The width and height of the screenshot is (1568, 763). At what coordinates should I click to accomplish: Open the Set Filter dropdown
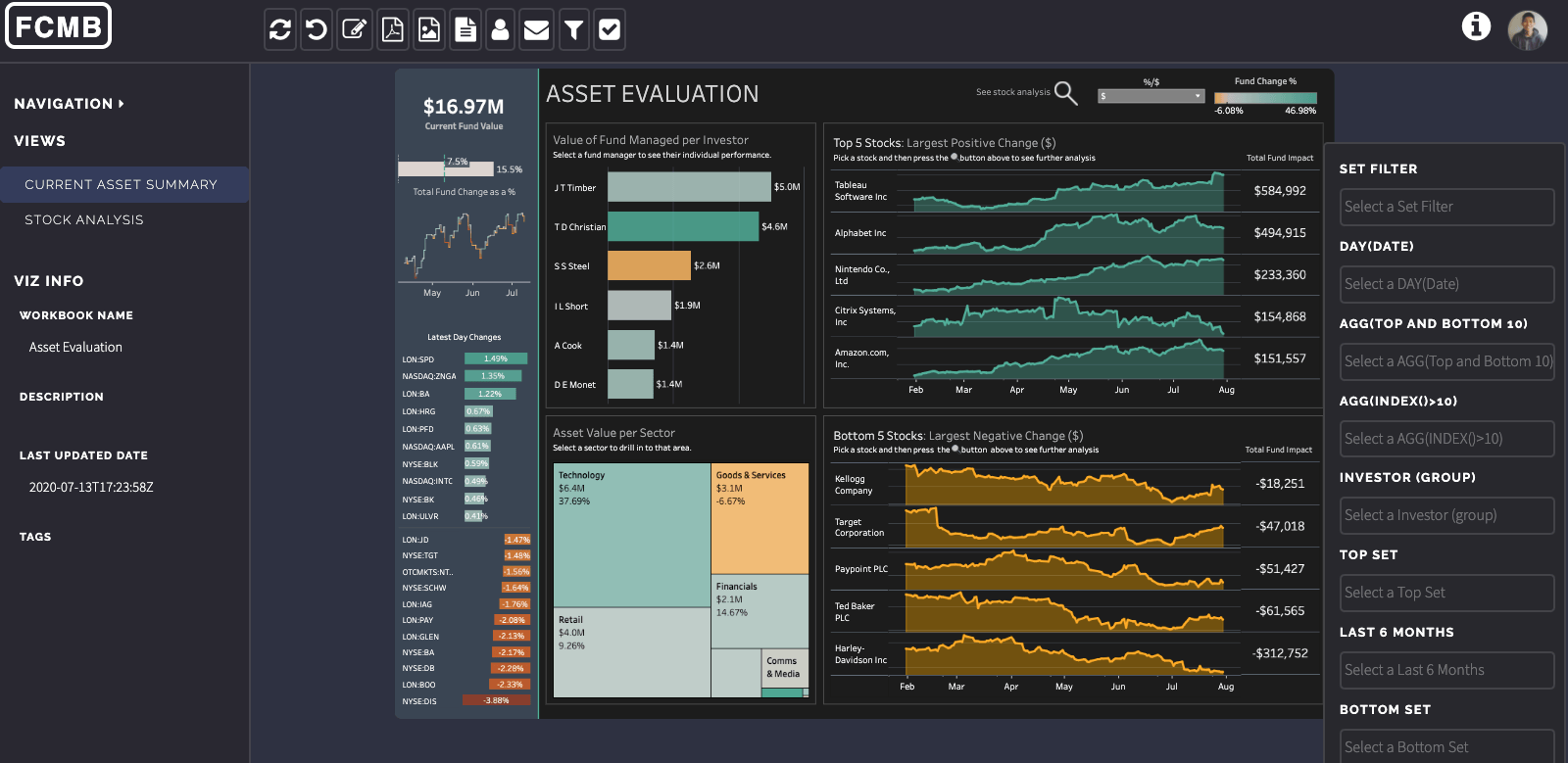pyautogui.click(x=1446, y=207)
